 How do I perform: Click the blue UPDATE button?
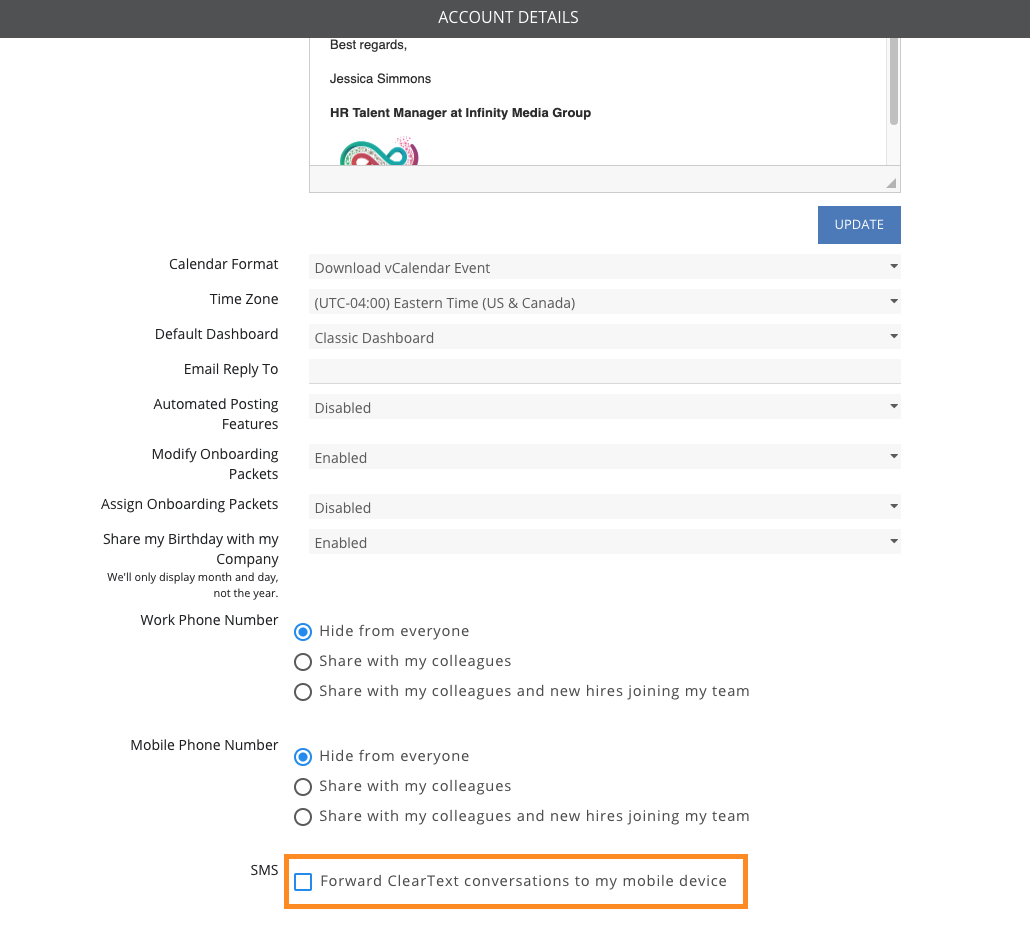click(859, 225)
